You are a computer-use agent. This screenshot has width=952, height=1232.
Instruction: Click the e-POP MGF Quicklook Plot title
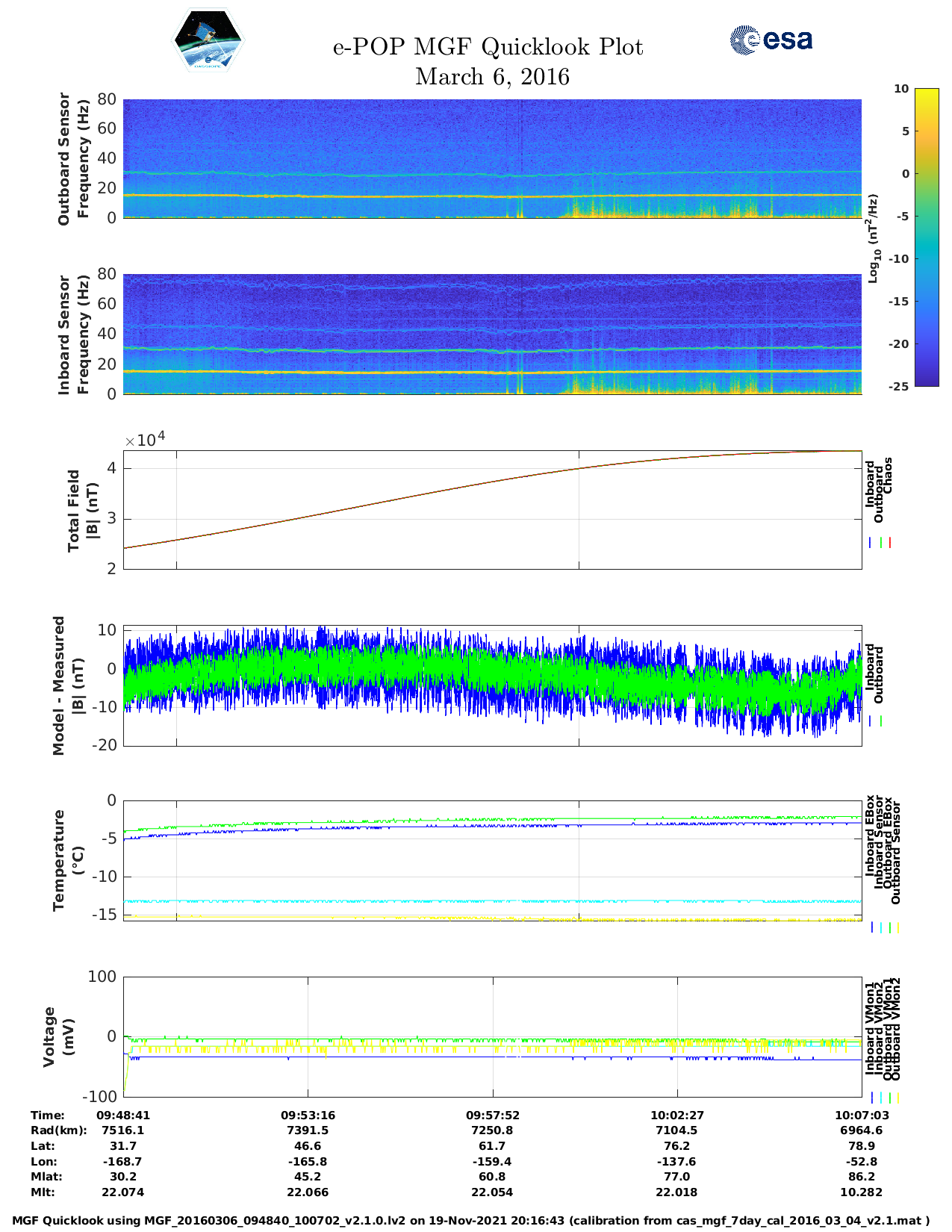point(488,47)
